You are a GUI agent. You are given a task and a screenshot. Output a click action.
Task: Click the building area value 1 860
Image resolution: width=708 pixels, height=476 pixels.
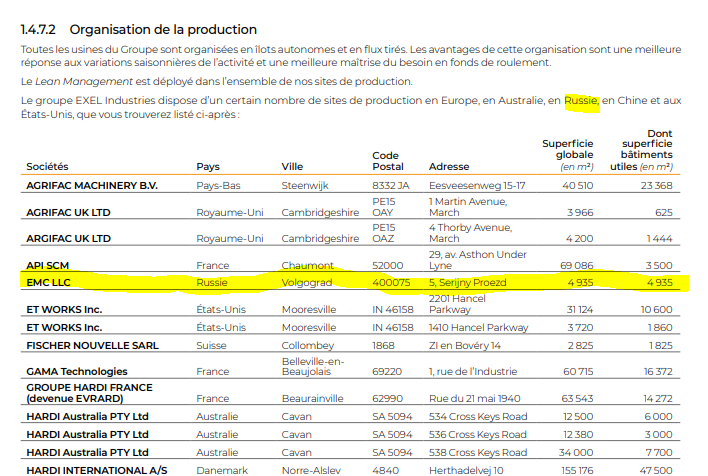tap(661, 328)
